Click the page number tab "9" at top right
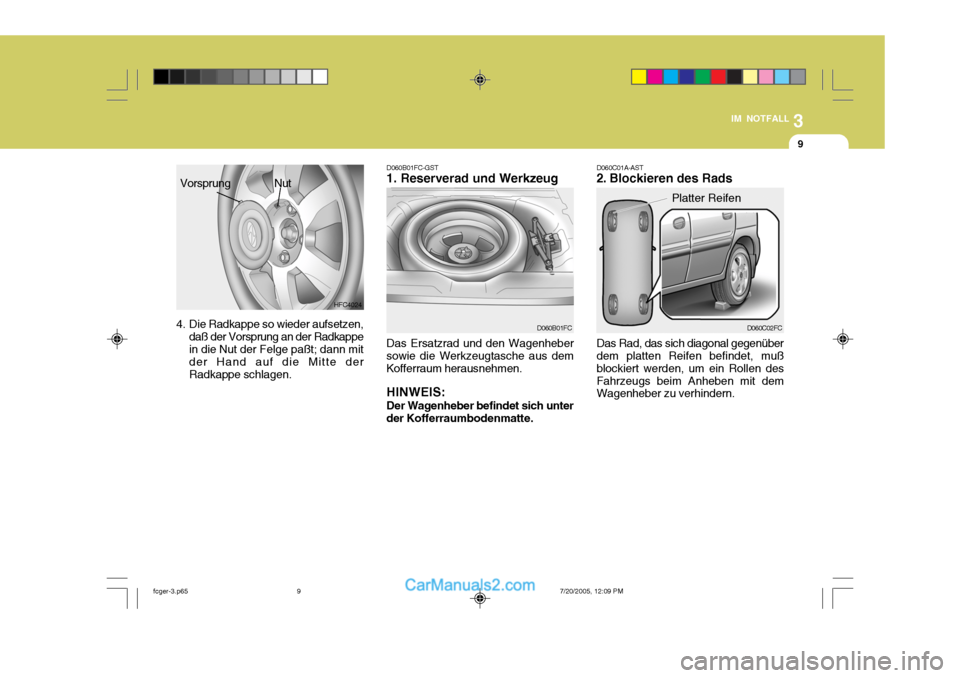This screenshot has width=960, height=678. pyautogui.click(x=800, y=144)
